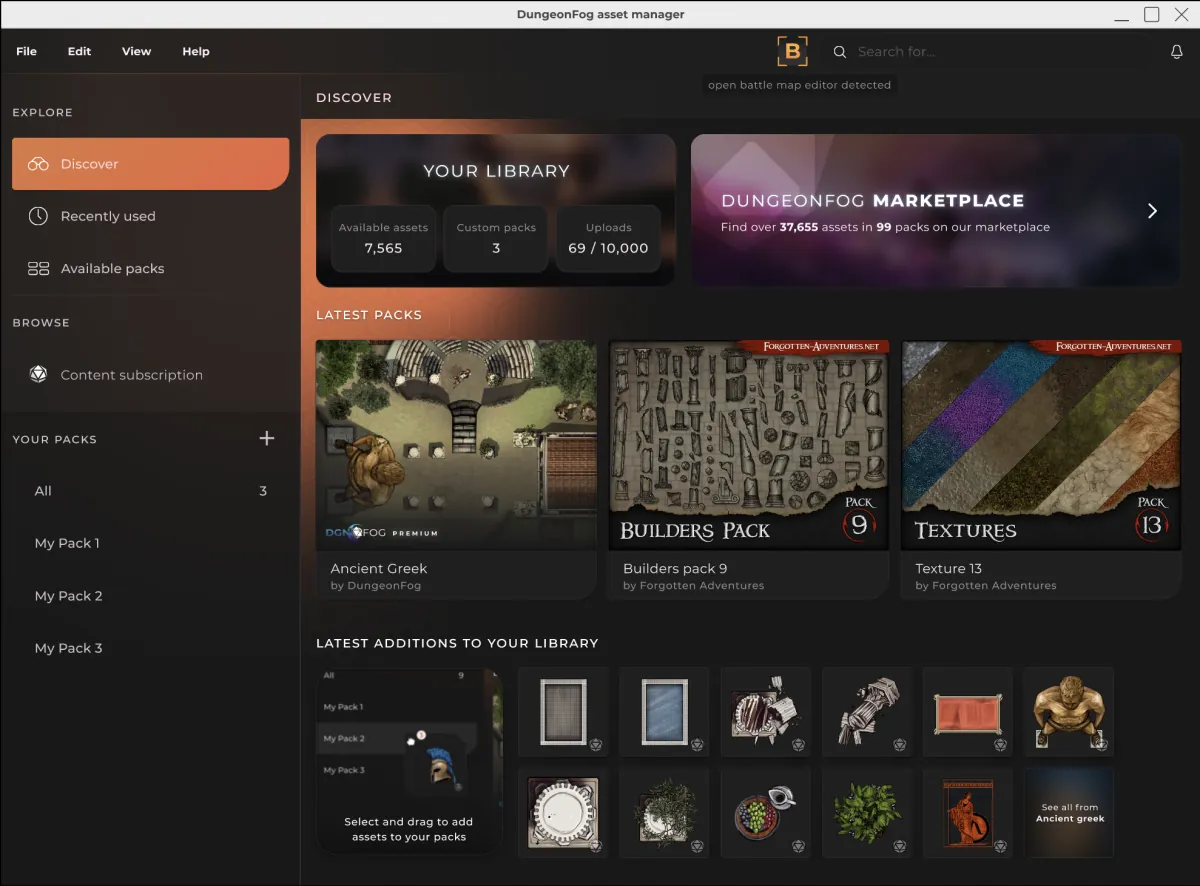Click the Texture 13 title

948,568
